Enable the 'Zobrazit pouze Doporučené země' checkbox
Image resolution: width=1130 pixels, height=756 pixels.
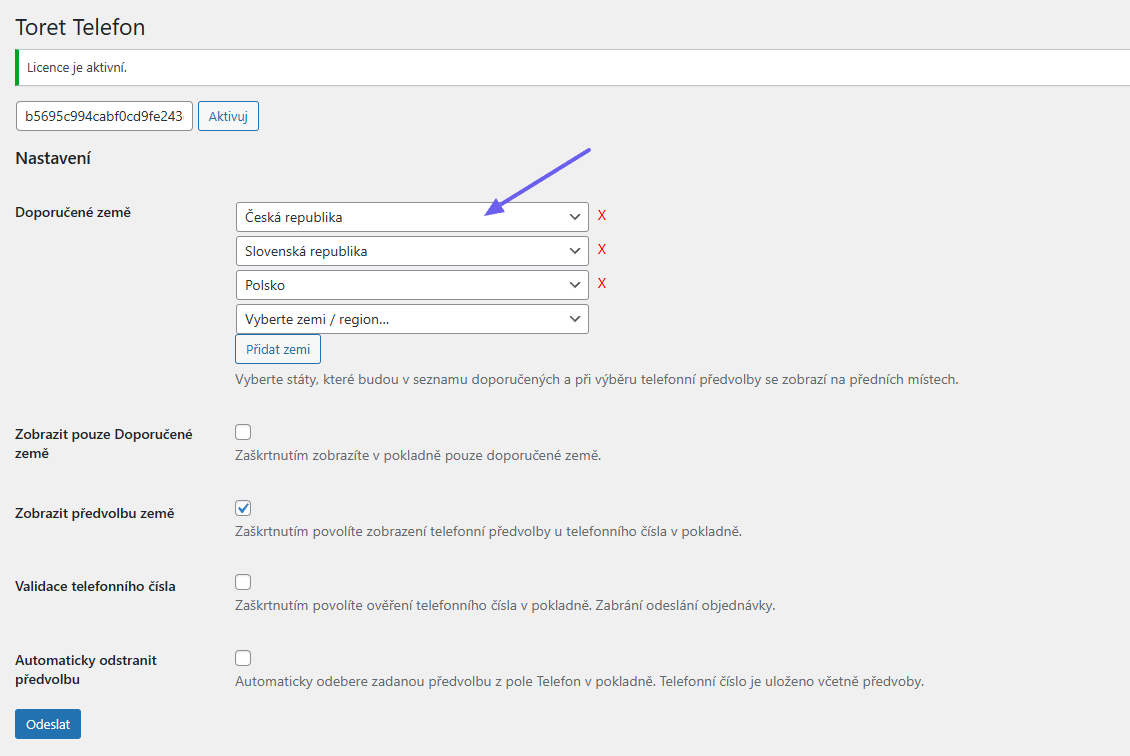pos(243,432)
